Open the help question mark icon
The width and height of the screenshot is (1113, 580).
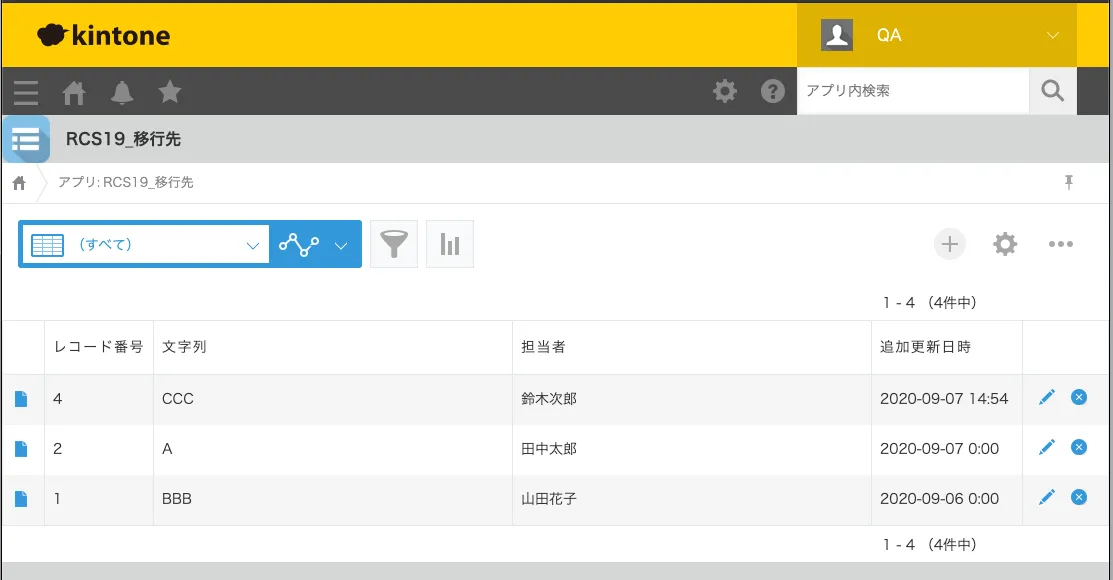pos(772,91)
